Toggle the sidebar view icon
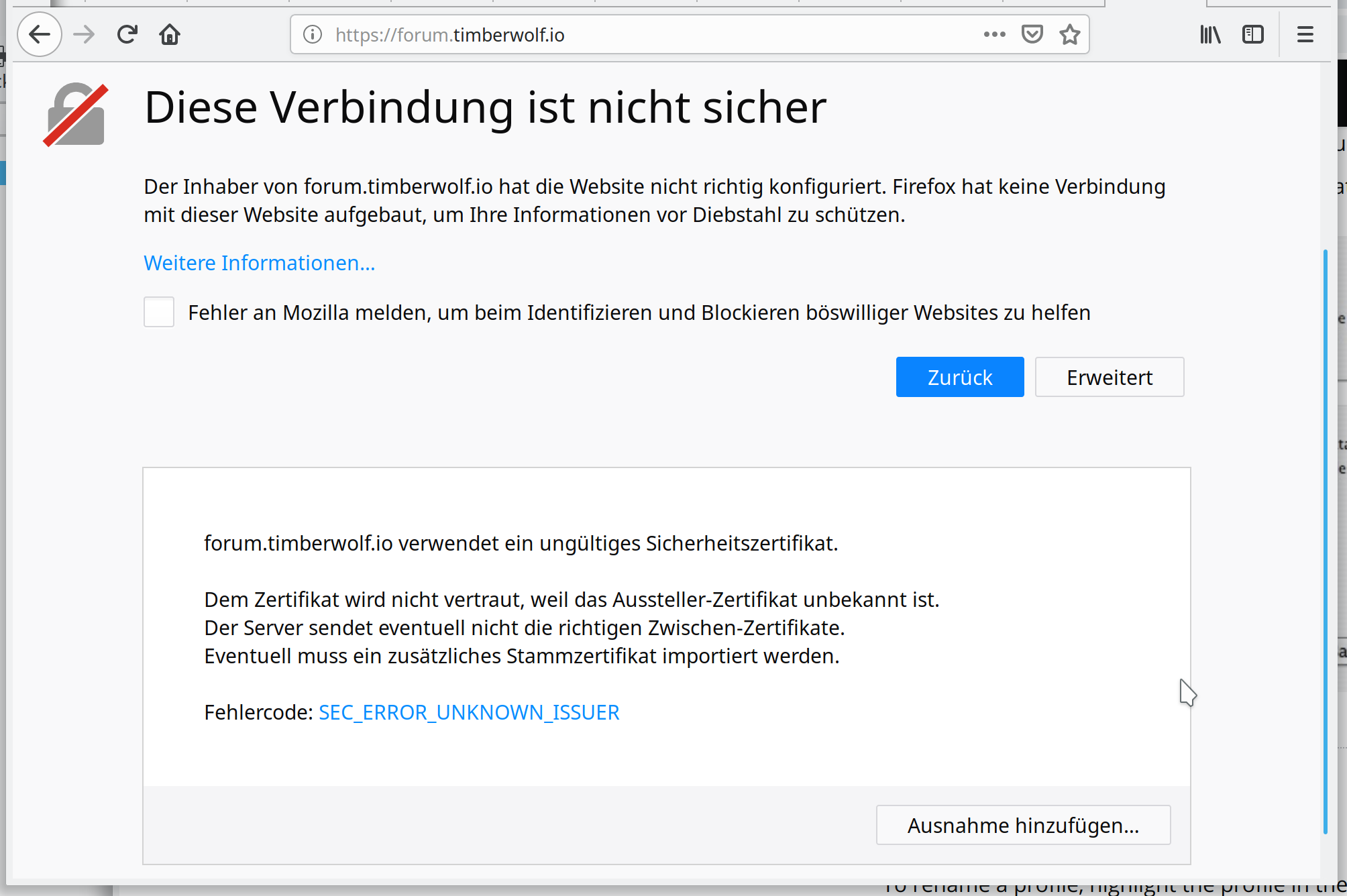 [x=1253, y=34]
